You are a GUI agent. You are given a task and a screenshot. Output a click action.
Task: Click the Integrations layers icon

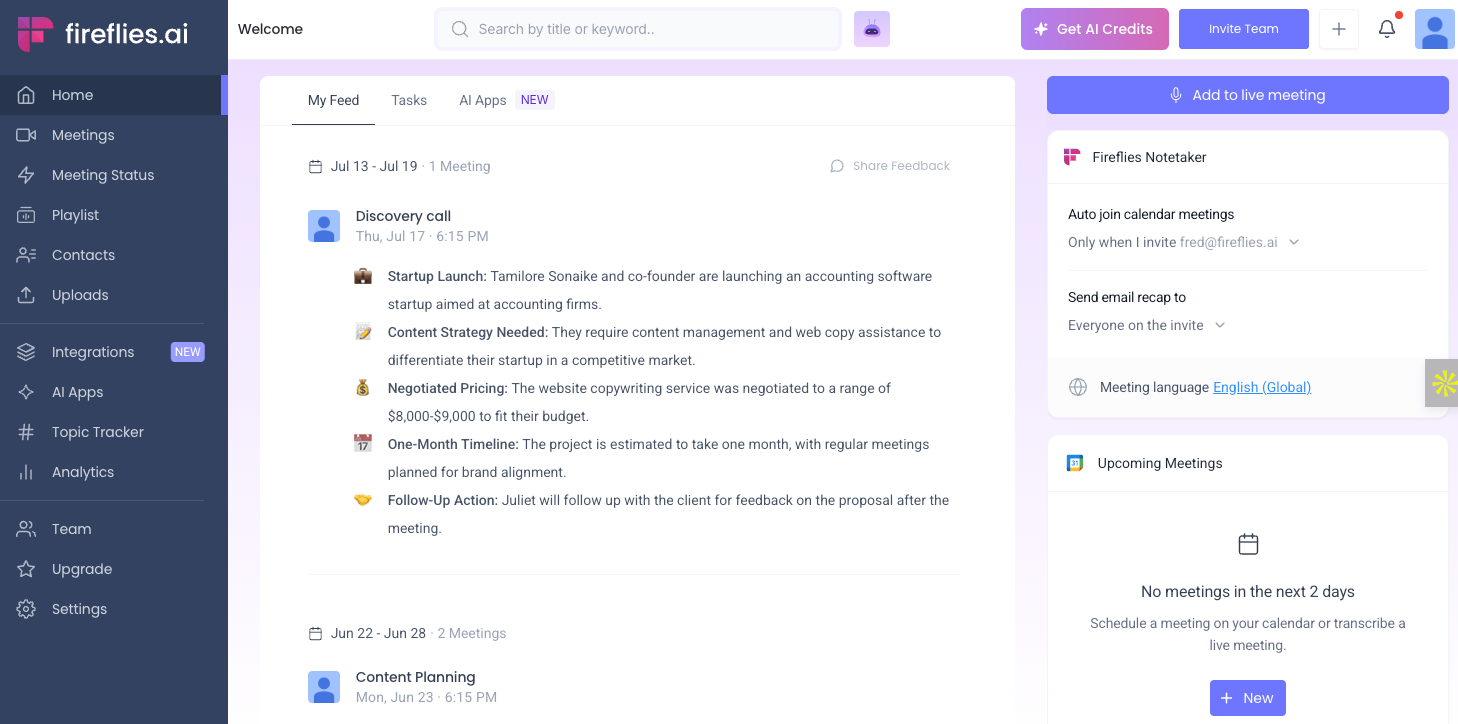(x=26, y=352)
